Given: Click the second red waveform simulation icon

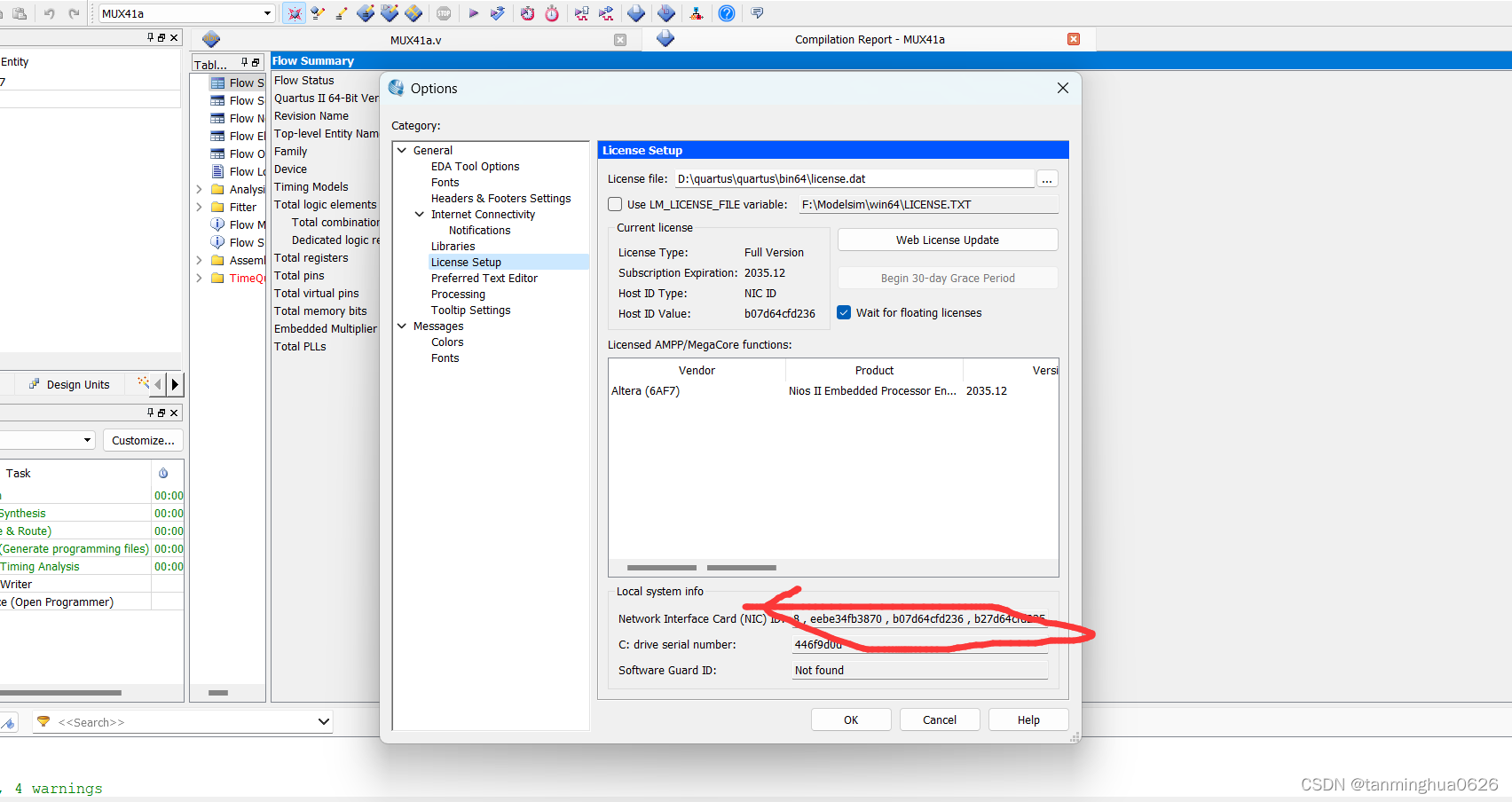Looking at the screenshot, I should [606, 13].
